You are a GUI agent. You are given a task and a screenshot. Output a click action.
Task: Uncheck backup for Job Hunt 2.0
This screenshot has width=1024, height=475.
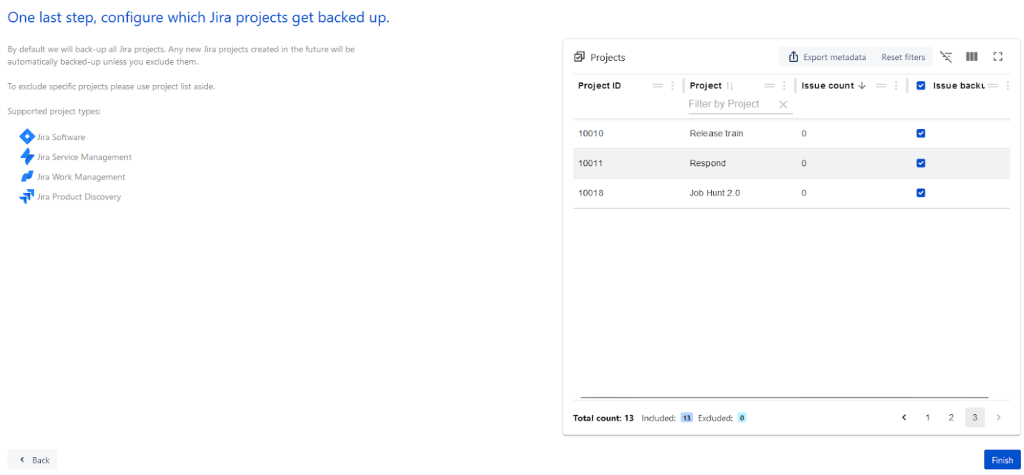point(921,193)
